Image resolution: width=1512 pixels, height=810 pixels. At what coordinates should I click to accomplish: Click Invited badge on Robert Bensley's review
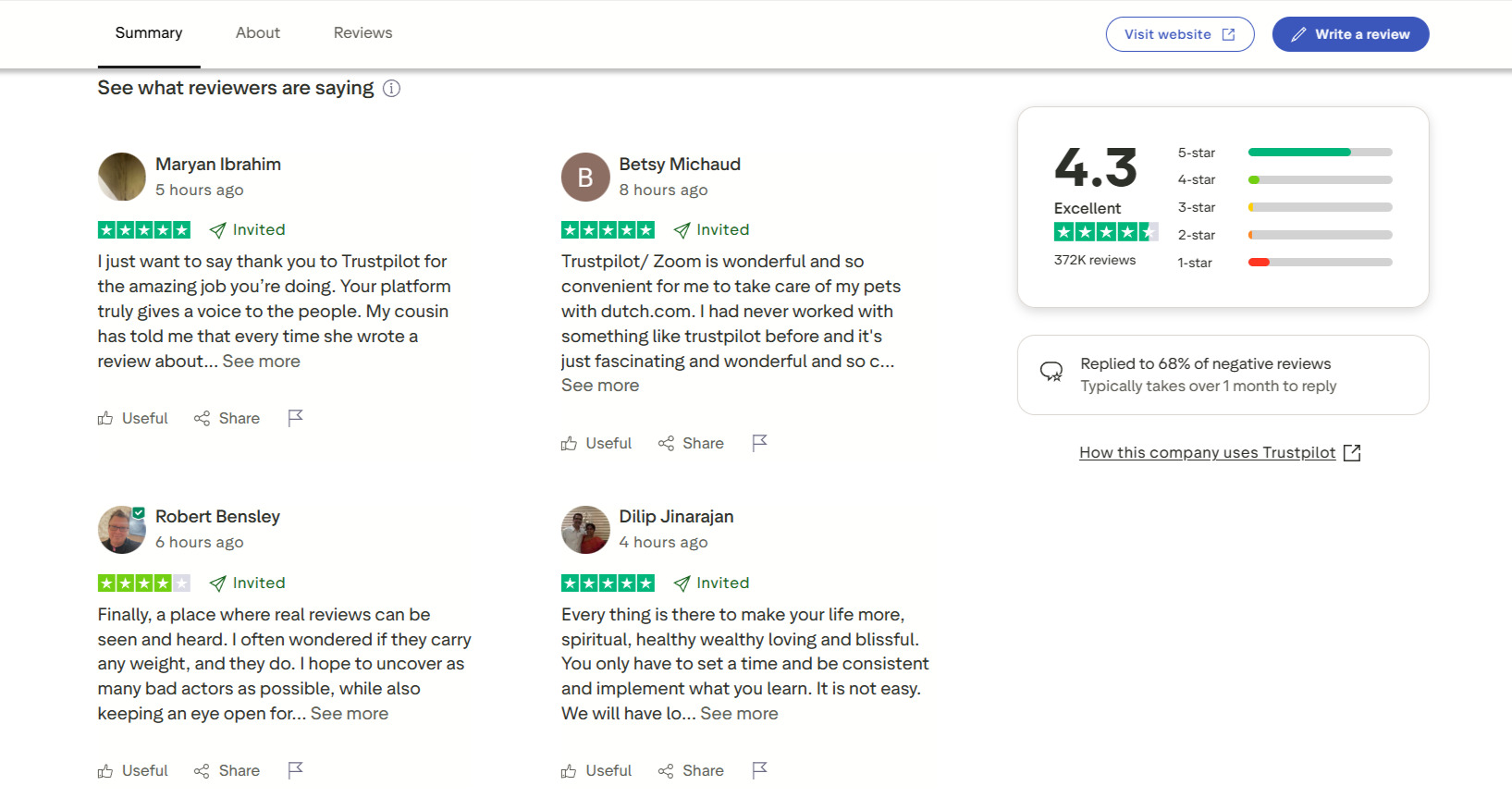click(248, 583)
